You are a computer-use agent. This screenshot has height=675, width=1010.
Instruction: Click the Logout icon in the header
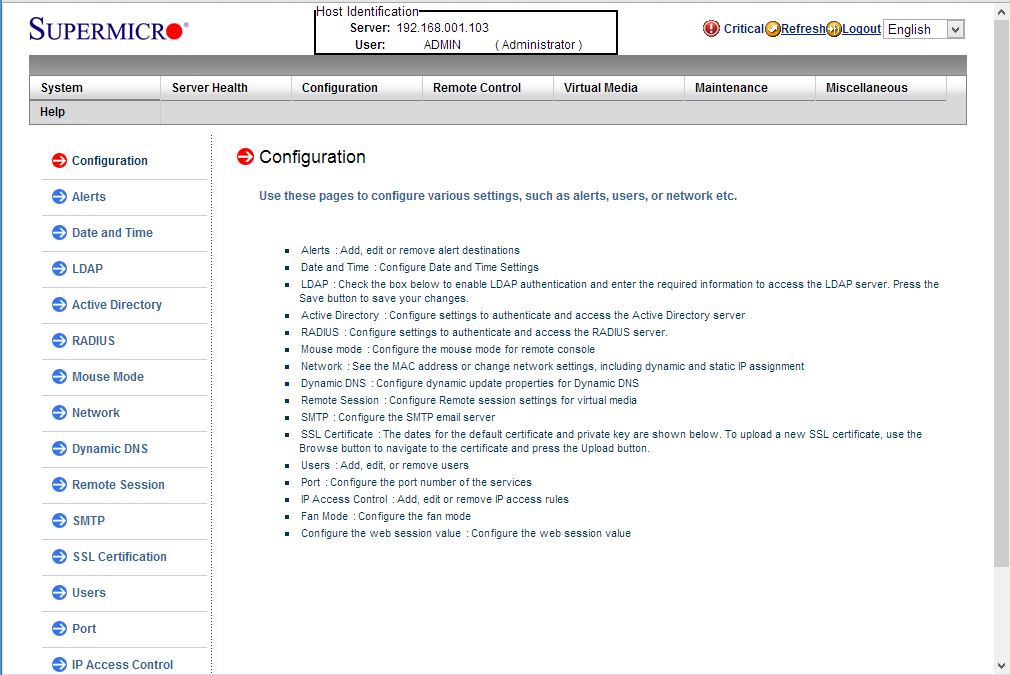click(834, 29)
